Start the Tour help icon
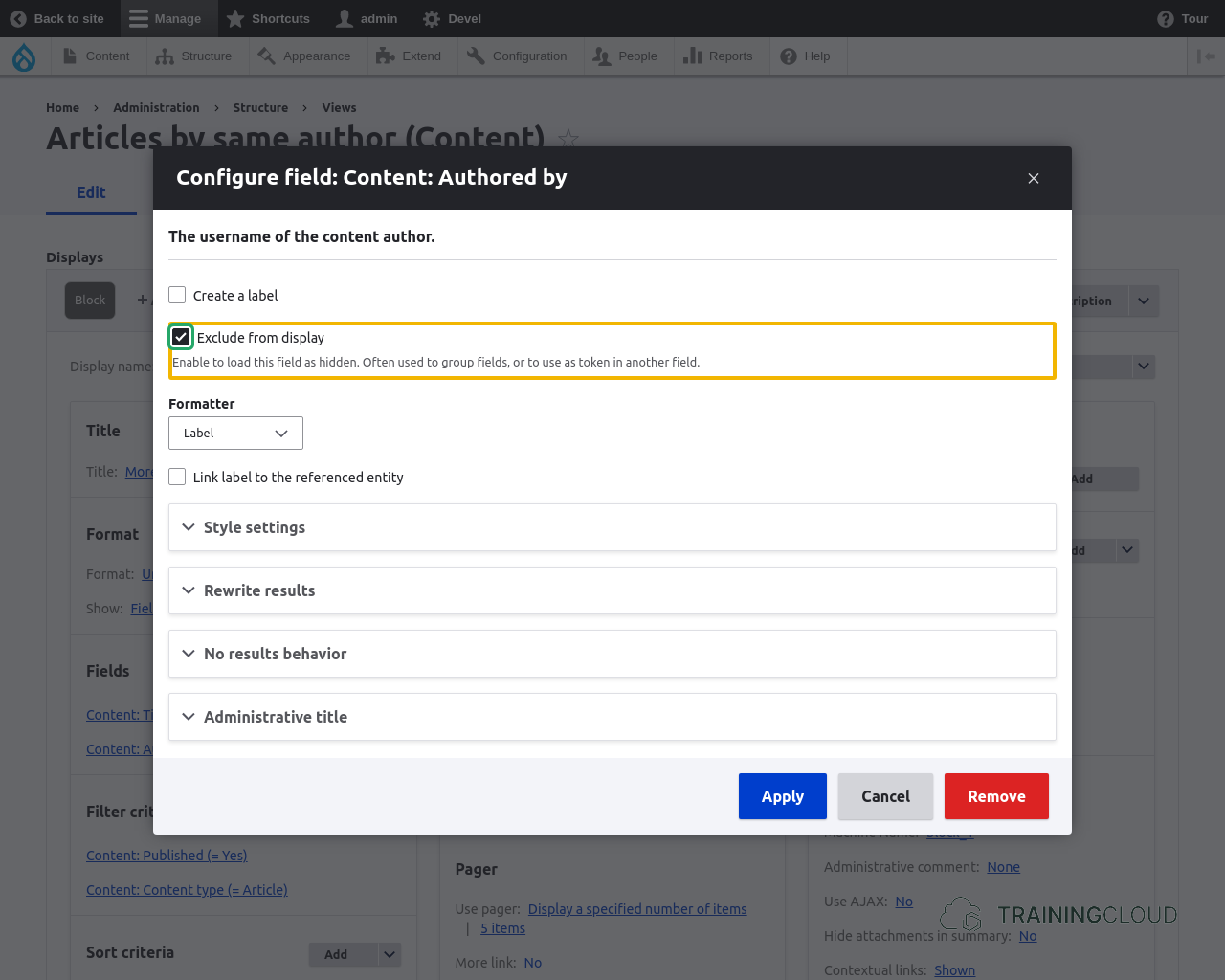 [1165, 18]
